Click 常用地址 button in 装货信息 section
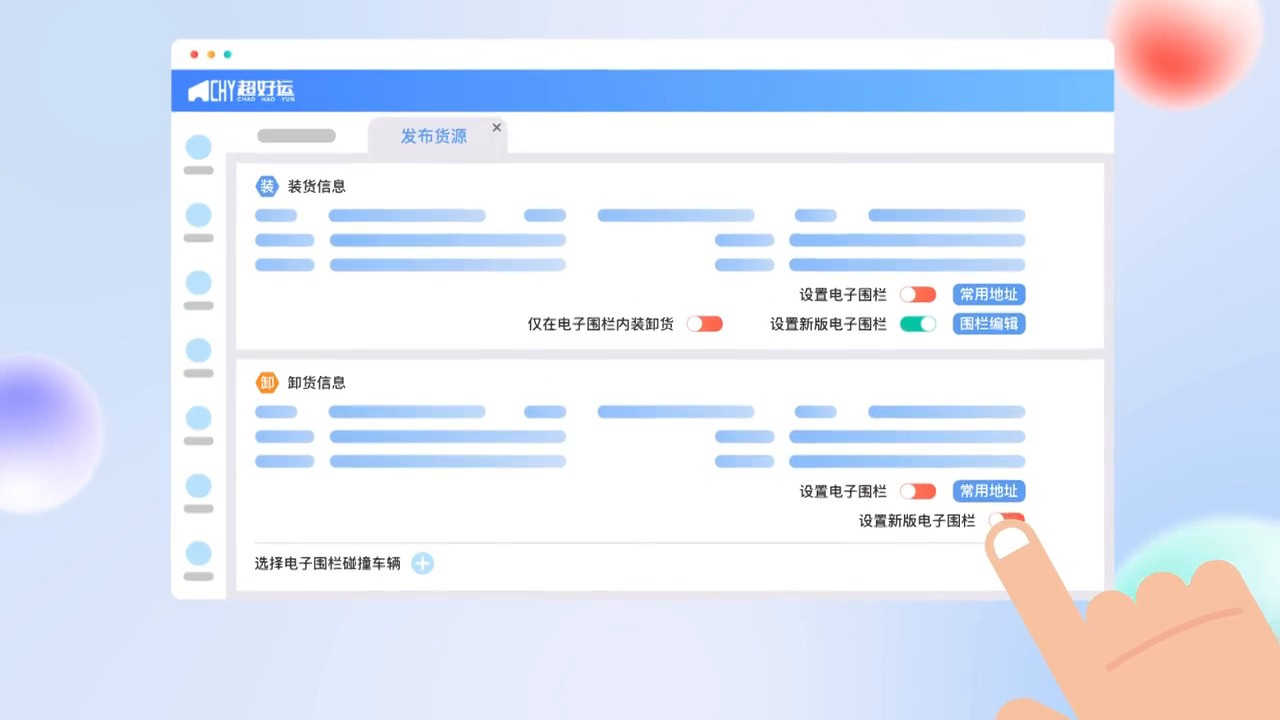Screen dimensions: 1280x720 click(x=988, y=295)
